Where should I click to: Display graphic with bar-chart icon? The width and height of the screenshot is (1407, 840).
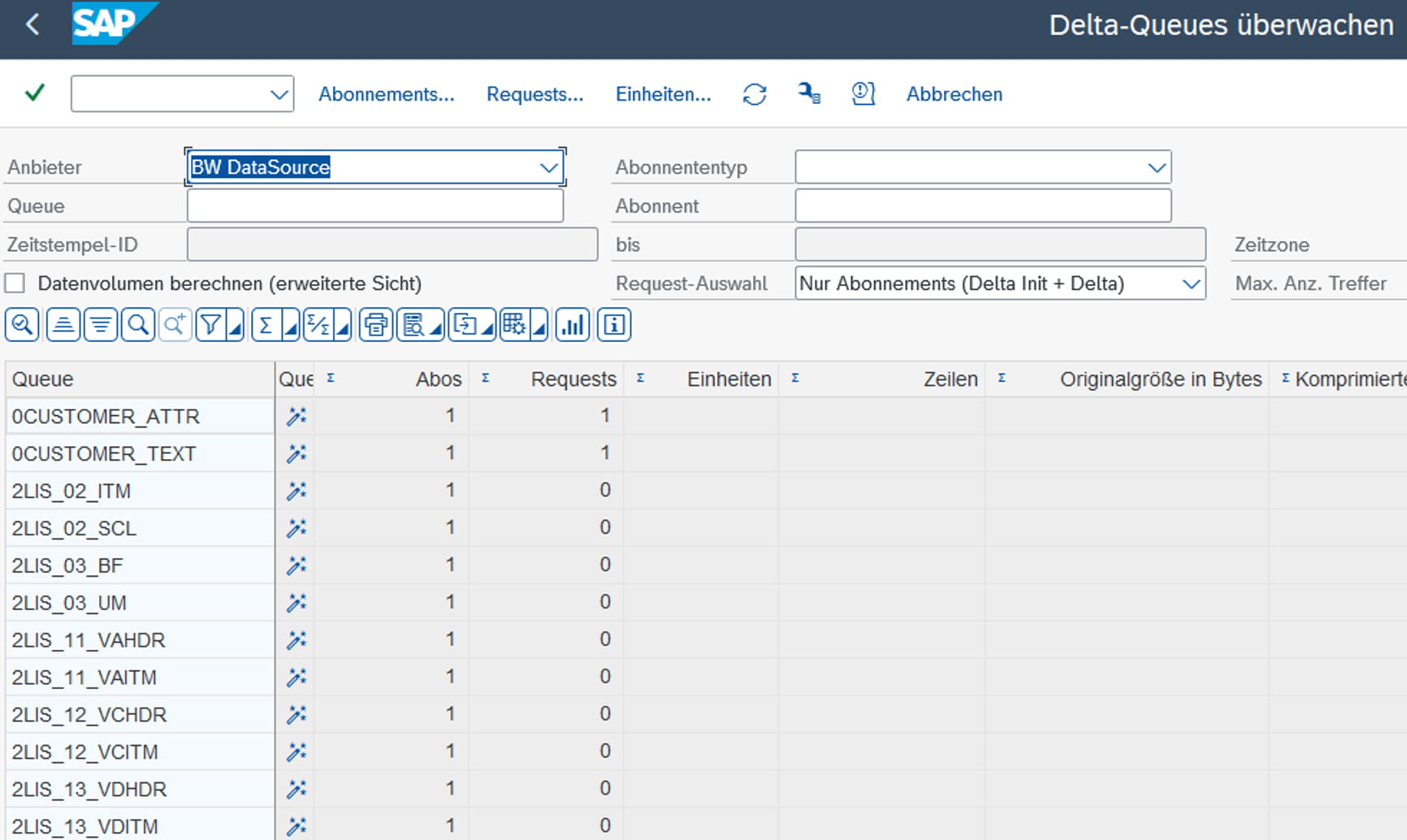pos(573,326)
